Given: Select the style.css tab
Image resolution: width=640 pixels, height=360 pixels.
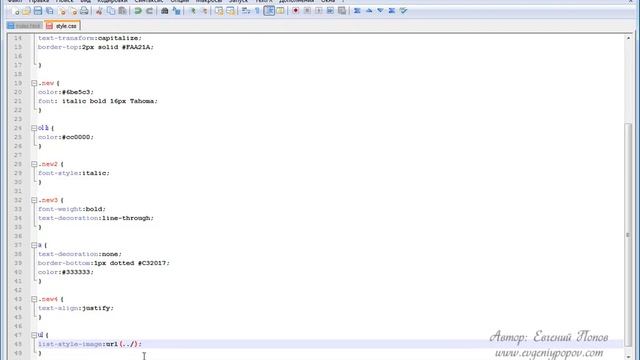Looking at the screenshot, I should point(62,26).
